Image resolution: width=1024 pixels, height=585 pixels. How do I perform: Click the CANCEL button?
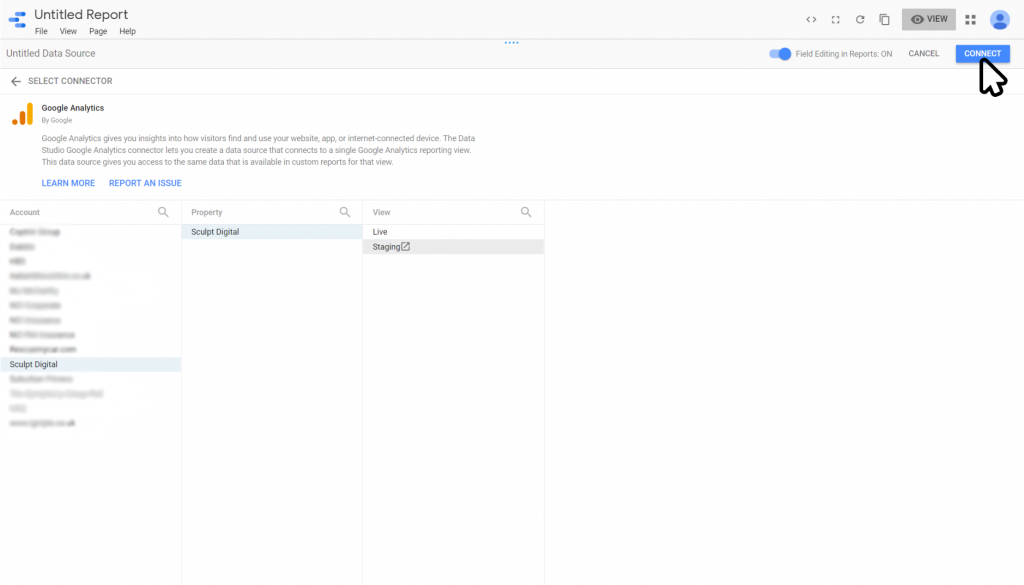point(923,54)
